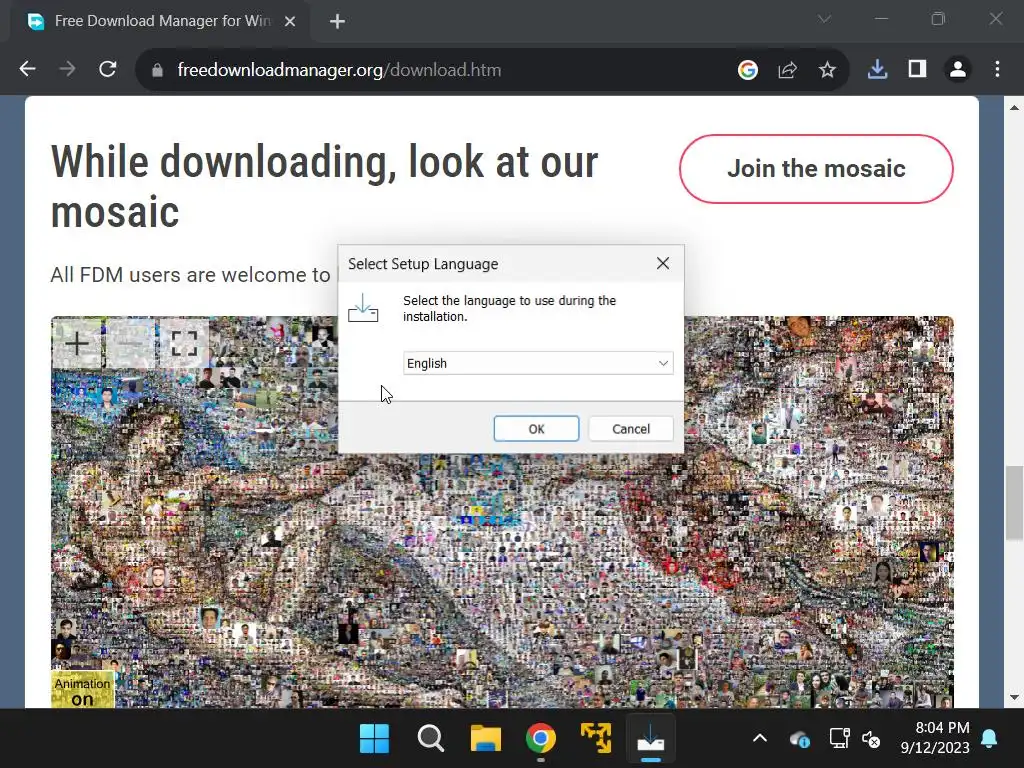Click the browser forward arrow

pos(67,69)
